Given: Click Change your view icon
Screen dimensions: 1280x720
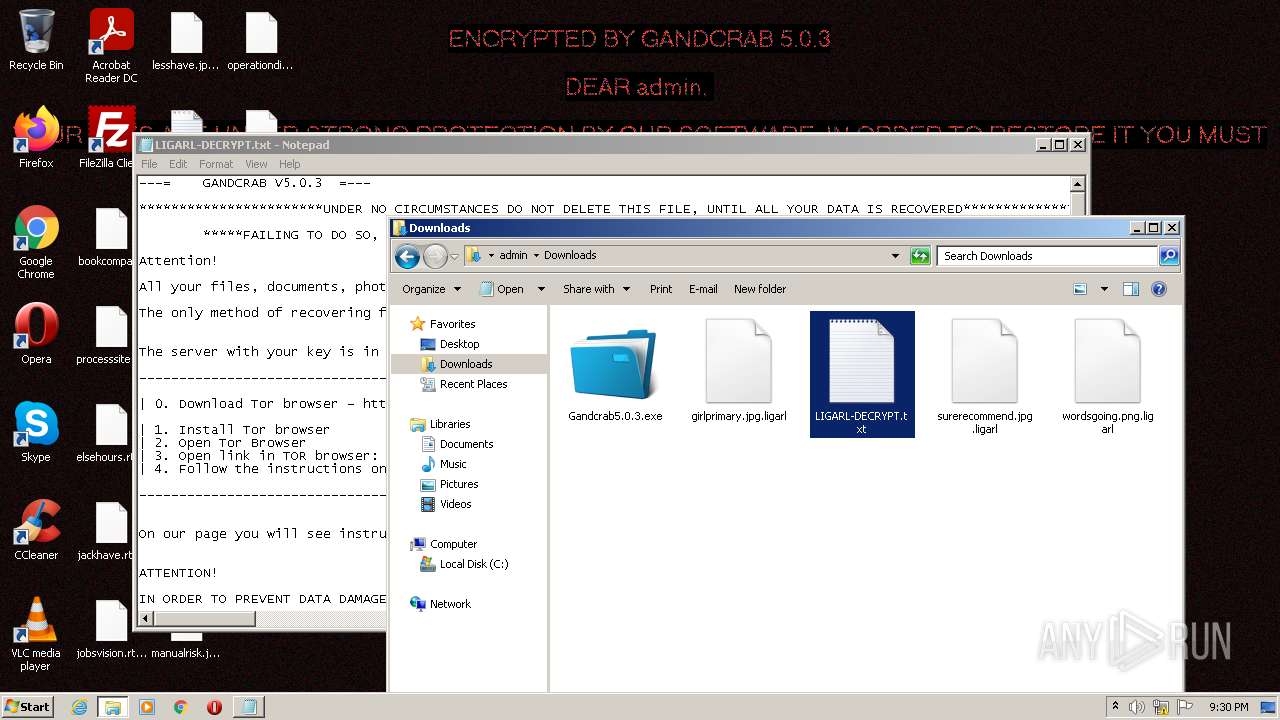Looking at the screenshot, I should tap(1080, 289).
